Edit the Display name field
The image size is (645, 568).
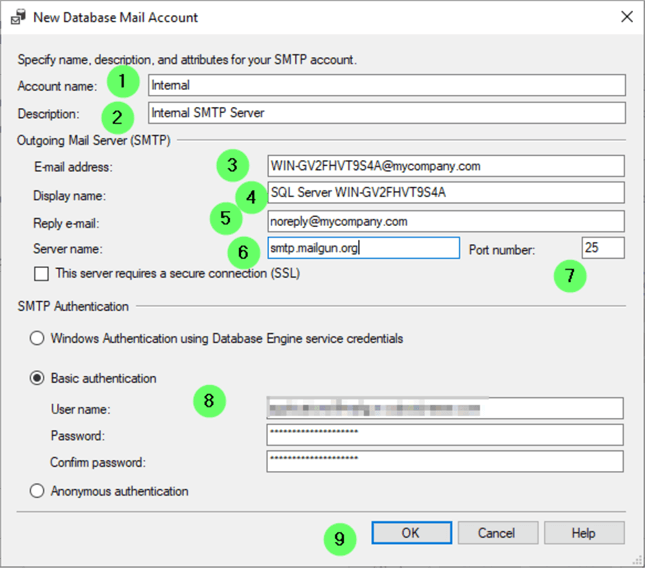point(445,193)
